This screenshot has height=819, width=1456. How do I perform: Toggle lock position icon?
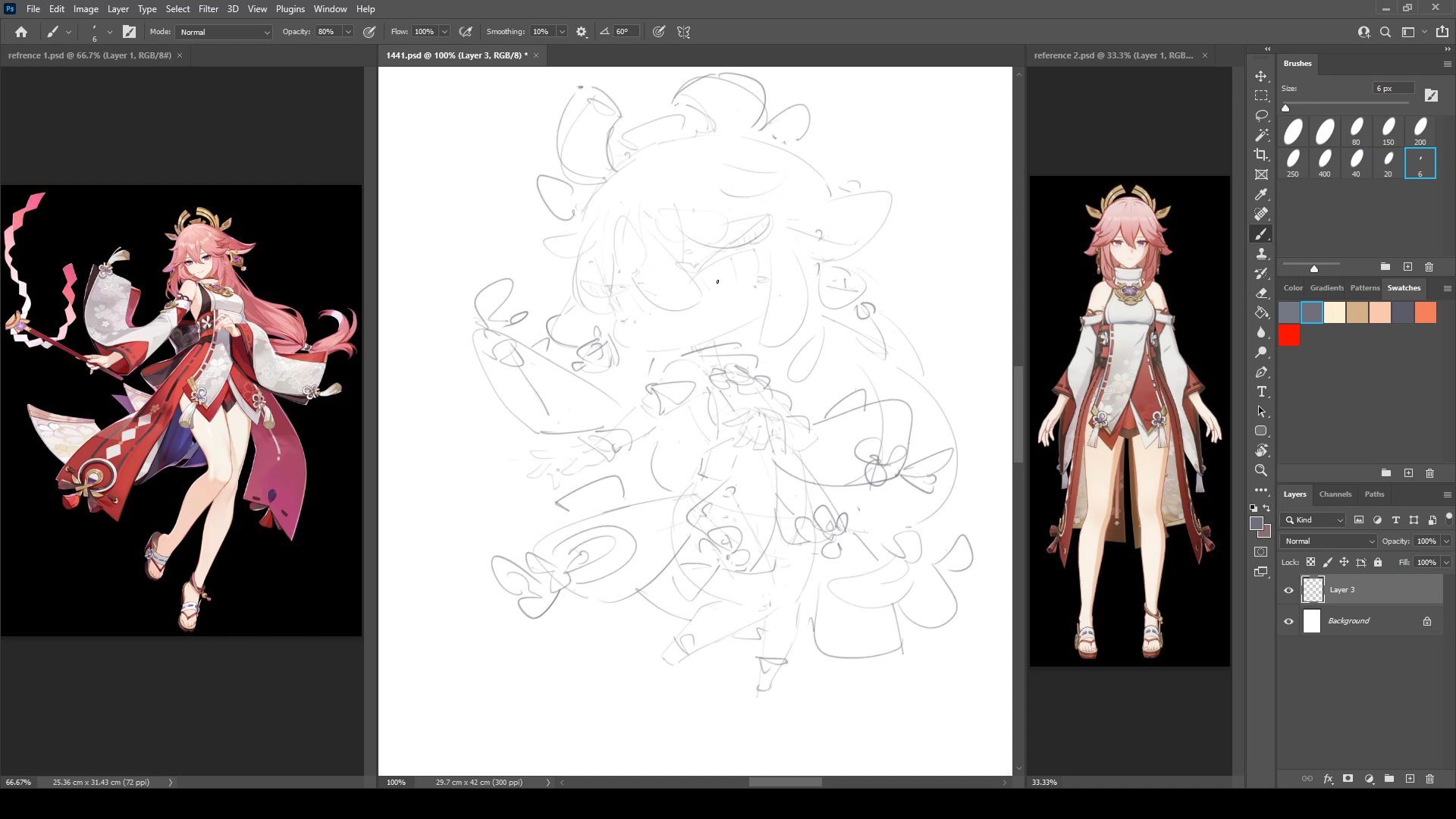pos(1344,562)
